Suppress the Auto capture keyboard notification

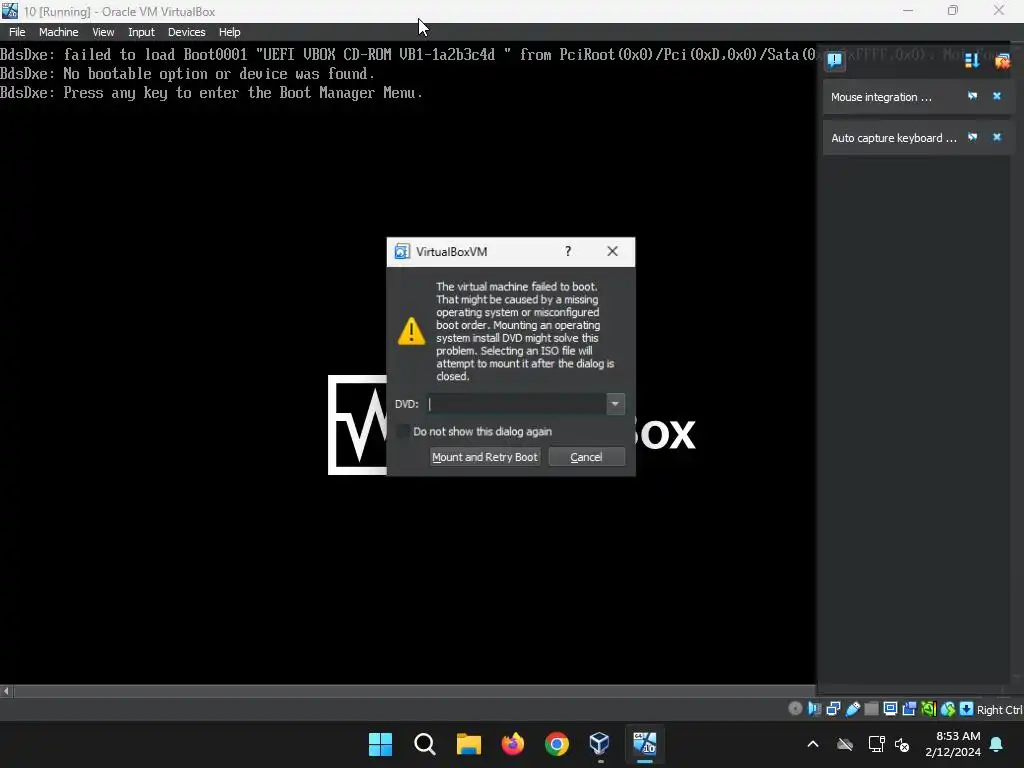click(x=972, y=137)
